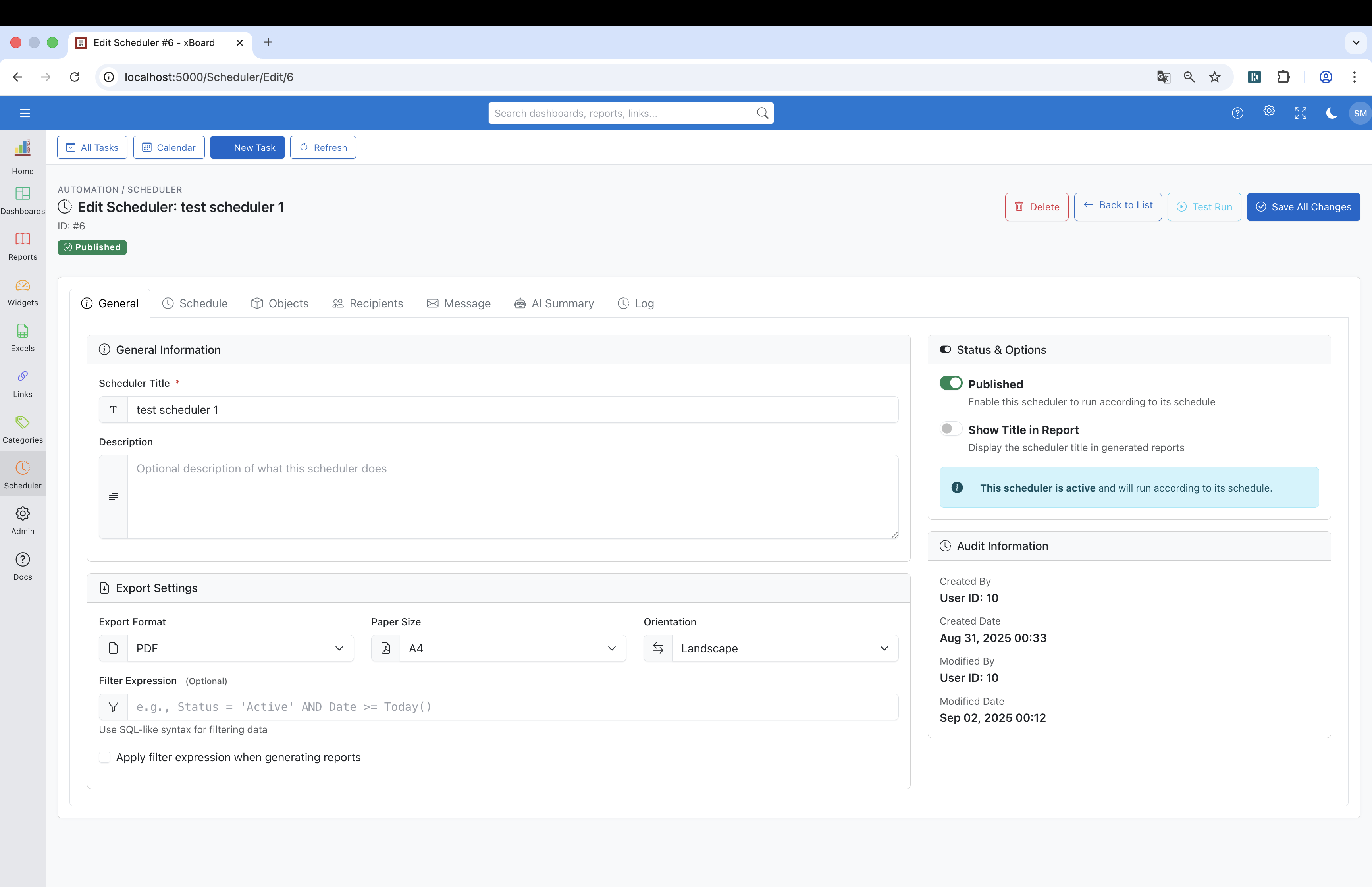The height and width of the screenshot is (887, 1372).
Task: Click the Scheduler Title input field
Action: point(513,409)
